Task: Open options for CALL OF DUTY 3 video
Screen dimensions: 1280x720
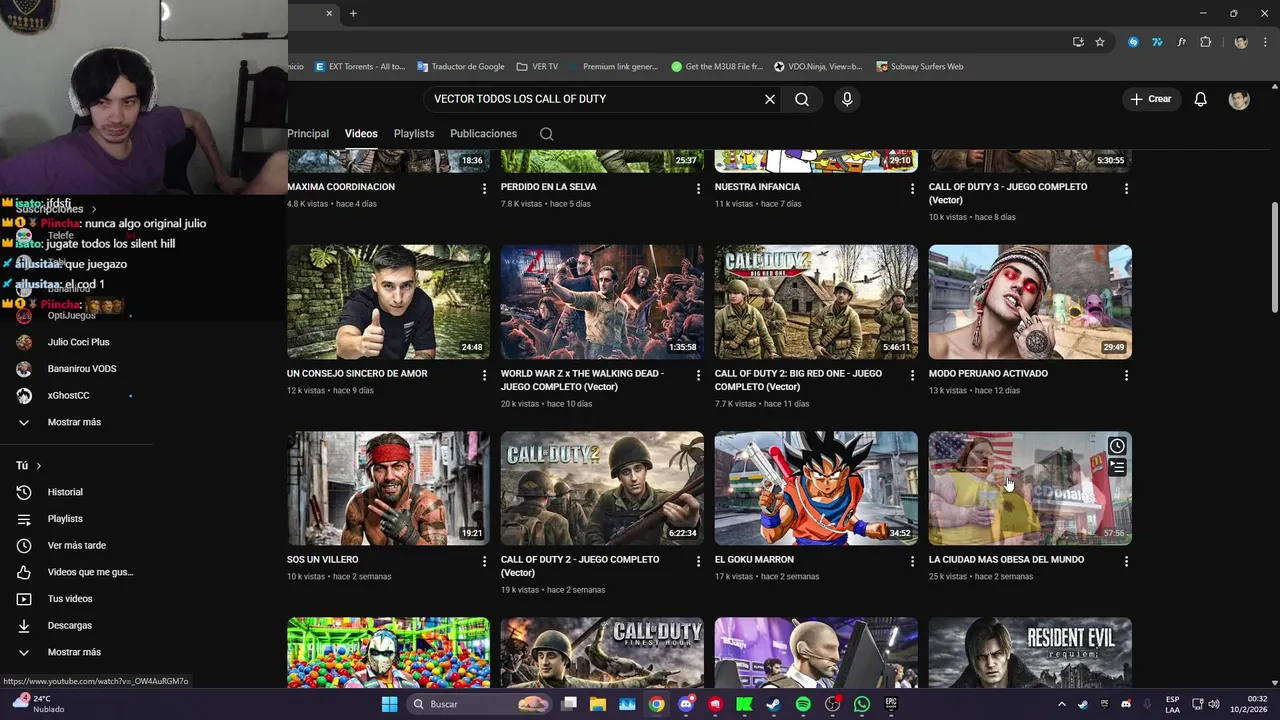Action: (1126, 188)
